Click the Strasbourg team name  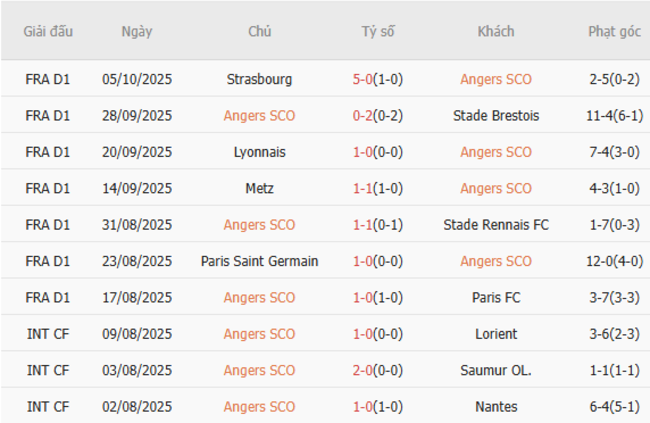coord(259,79)
